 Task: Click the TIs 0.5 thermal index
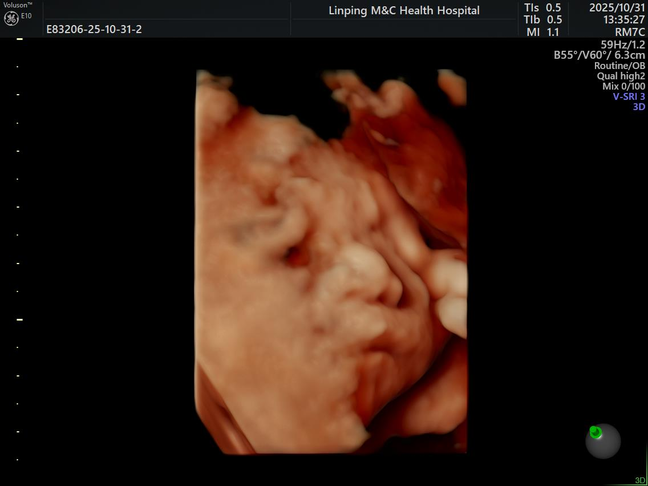pos(542,8)
